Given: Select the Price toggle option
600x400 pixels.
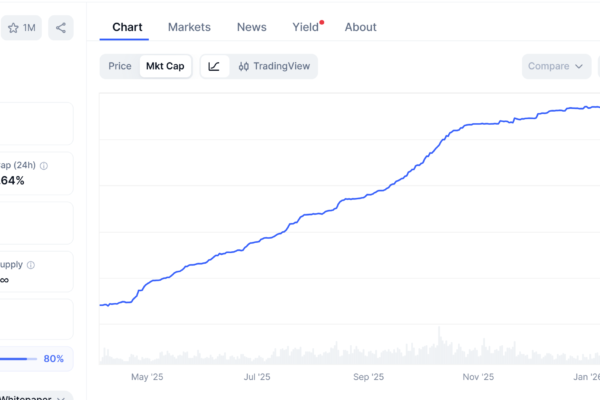Looking at the screenshot, I should (120, 67).
